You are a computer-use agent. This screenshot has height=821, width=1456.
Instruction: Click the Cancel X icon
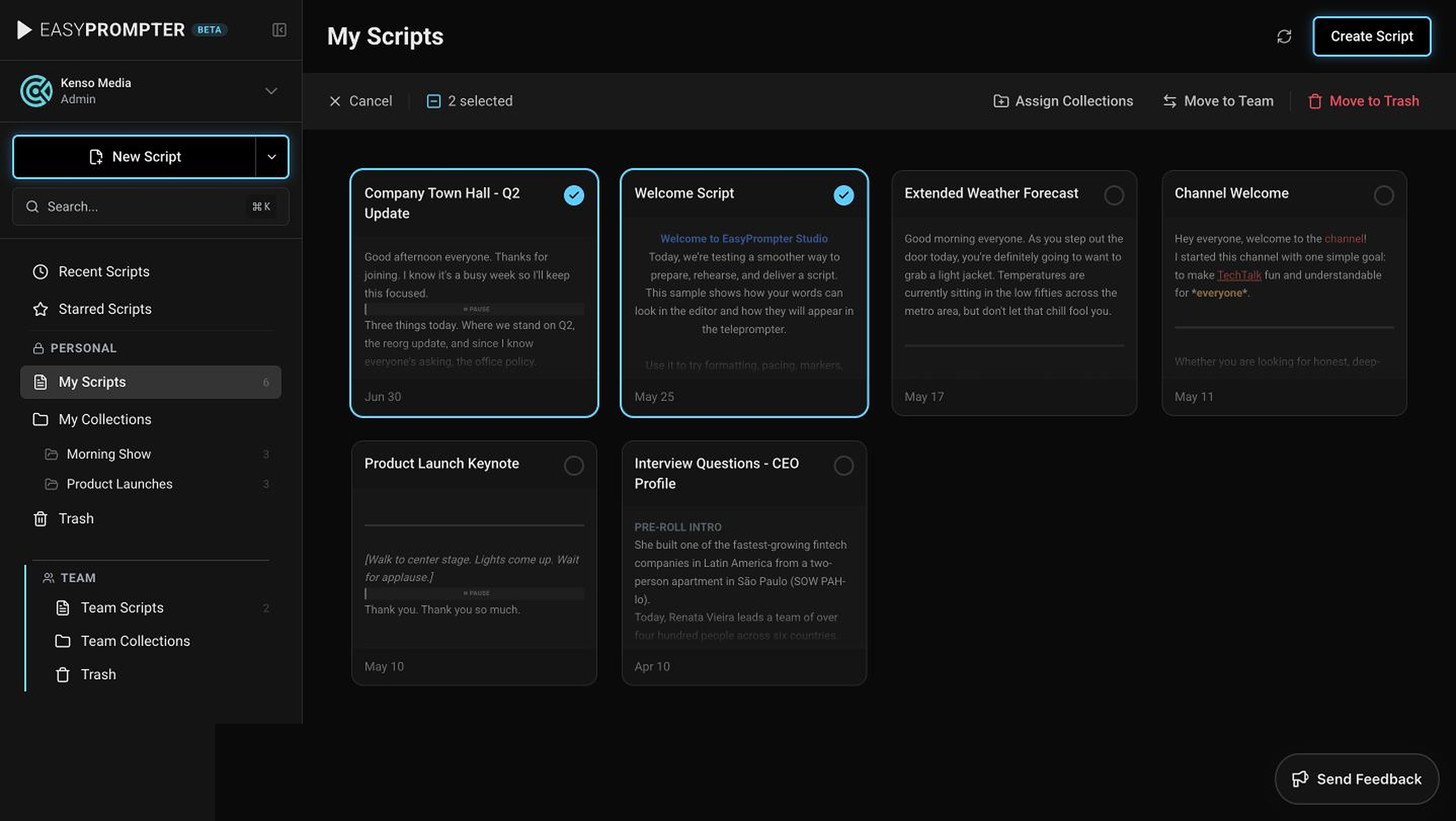335,101
